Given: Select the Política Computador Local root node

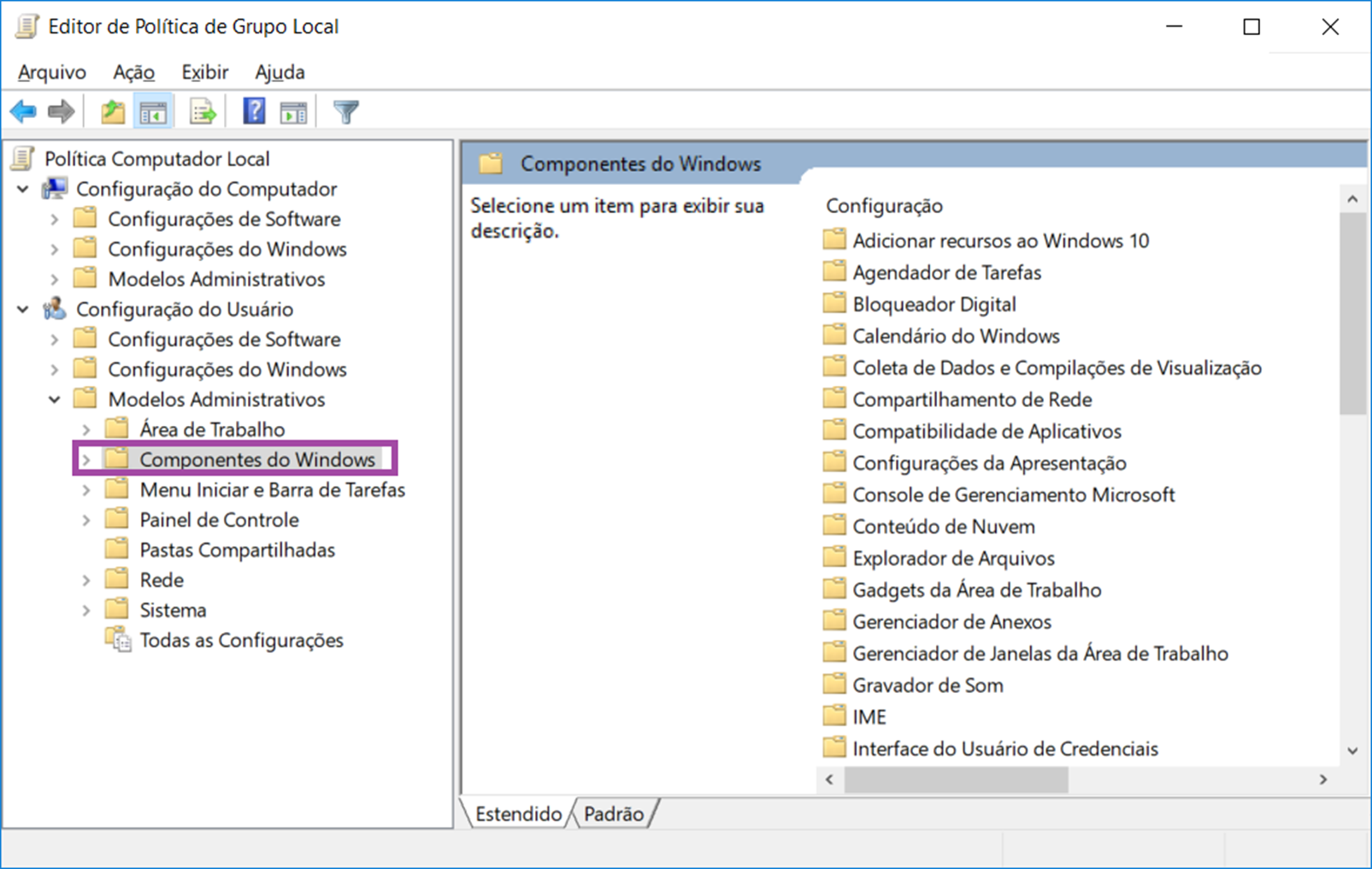Looking at the screenshot, I should [x=157, y=158].
